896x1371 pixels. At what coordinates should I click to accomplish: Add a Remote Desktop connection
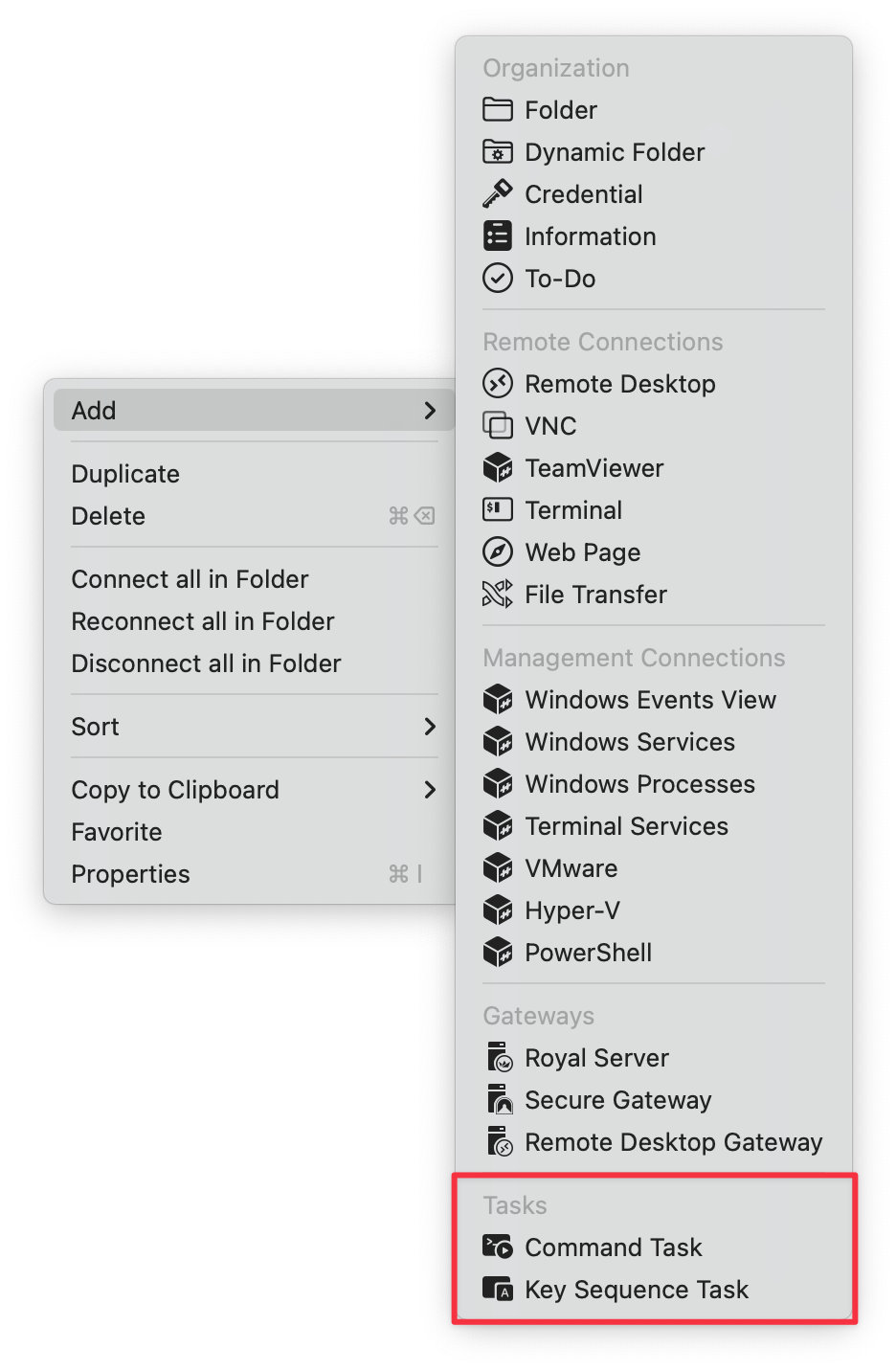(654, 384)
